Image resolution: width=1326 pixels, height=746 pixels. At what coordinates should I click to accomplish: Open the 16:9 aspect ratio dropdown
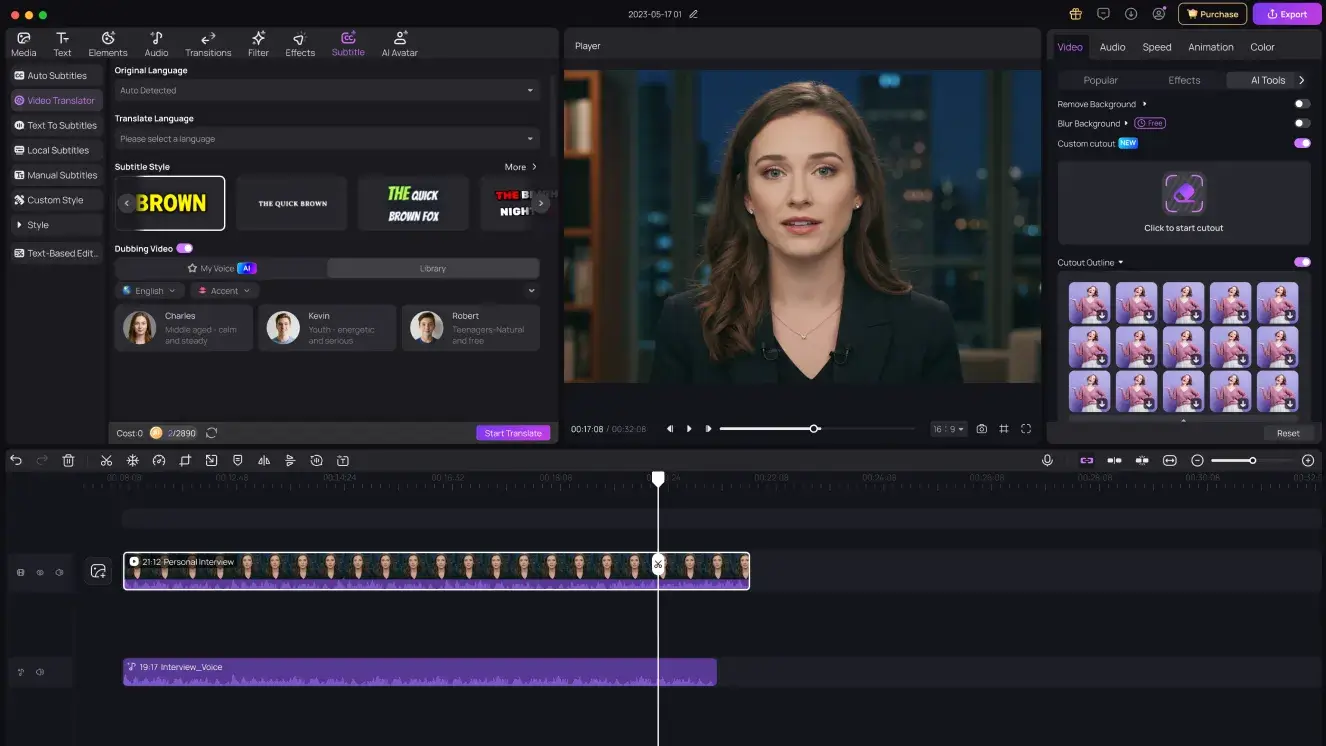pos(948,429)
